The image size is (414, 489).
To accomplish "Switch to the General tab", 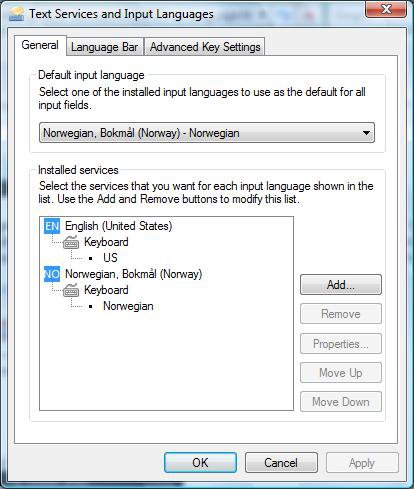I will [x=40, y=45].
